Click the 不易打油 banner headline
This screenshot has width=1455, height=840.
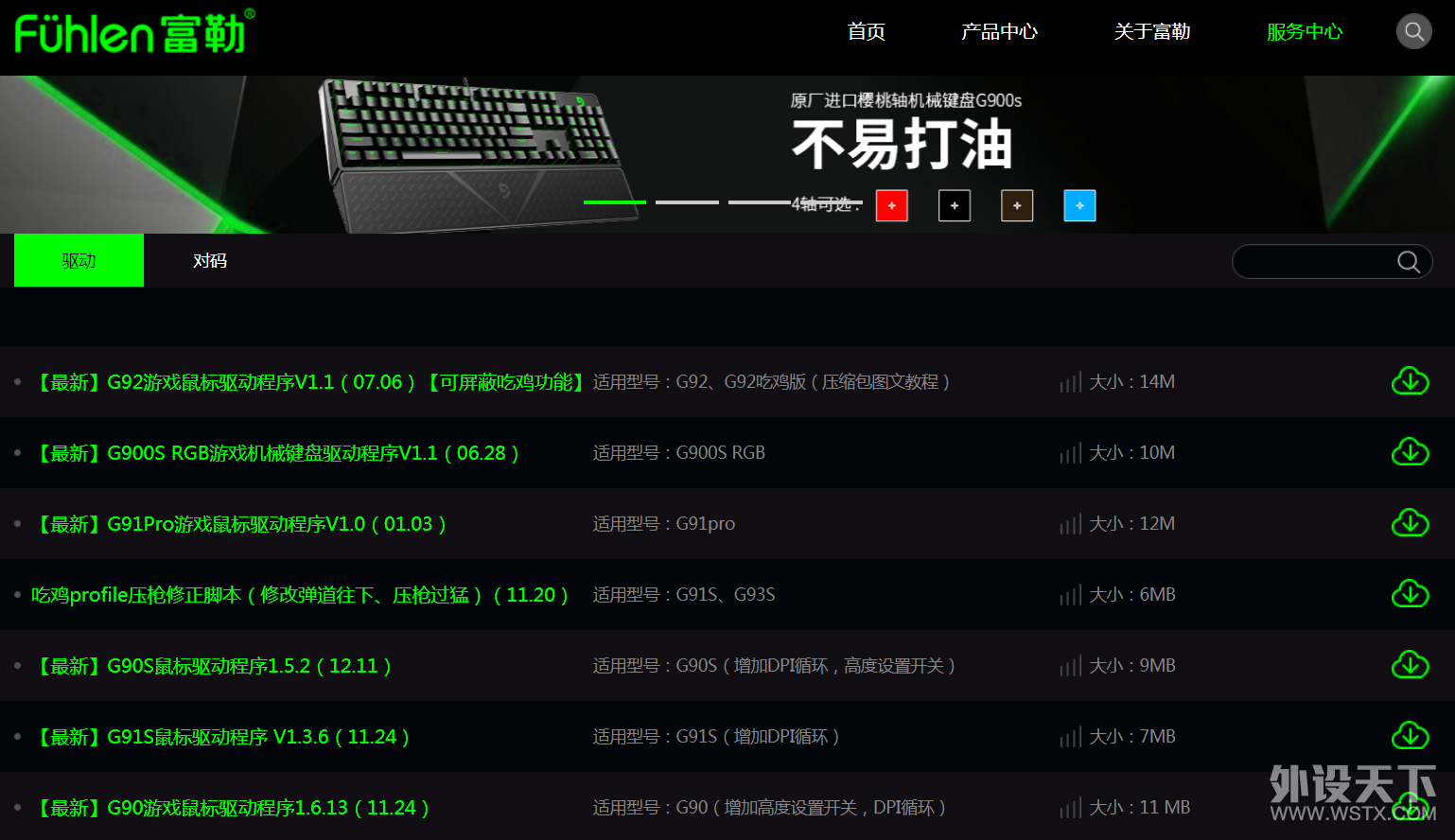pyautogui.click(x=903, y=144)
